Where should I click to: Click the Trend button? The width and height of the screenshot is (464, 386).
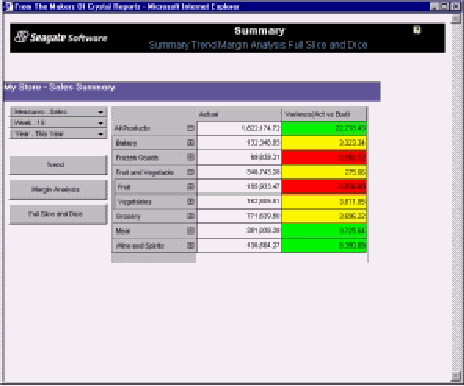point(58,165)
